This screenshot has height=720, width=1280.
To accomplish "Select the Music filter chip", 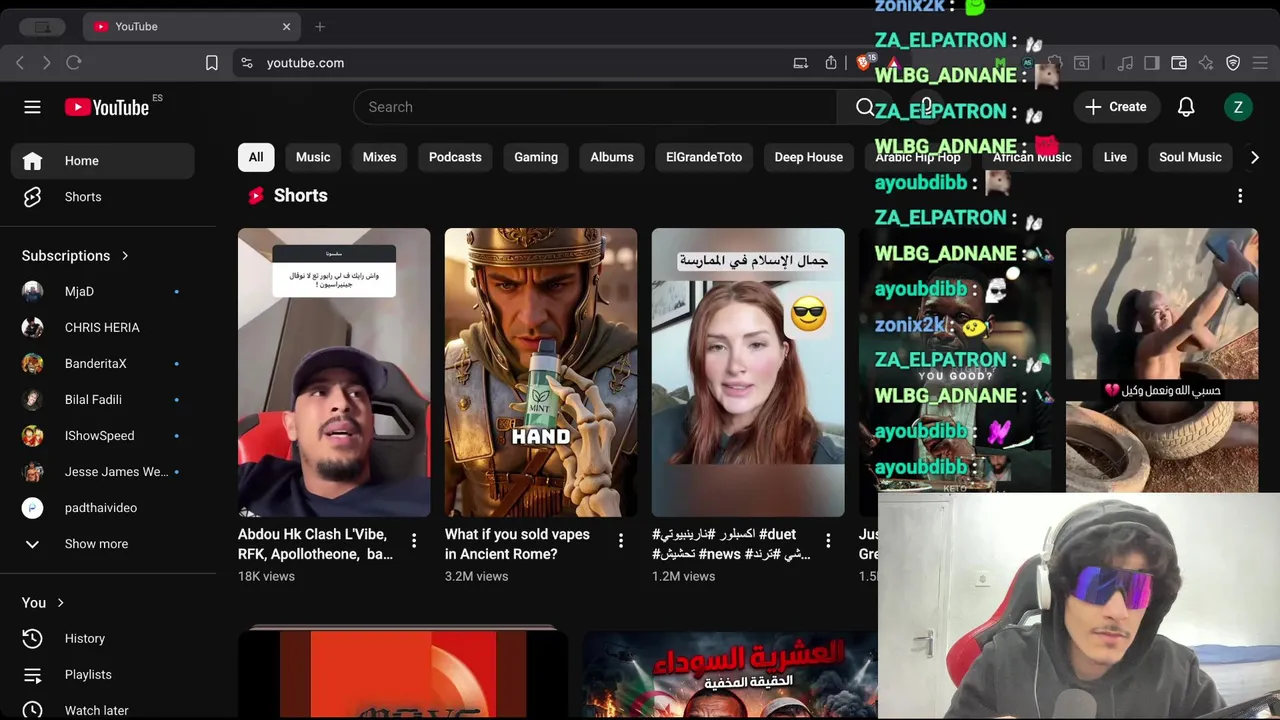I will [313, 157].
